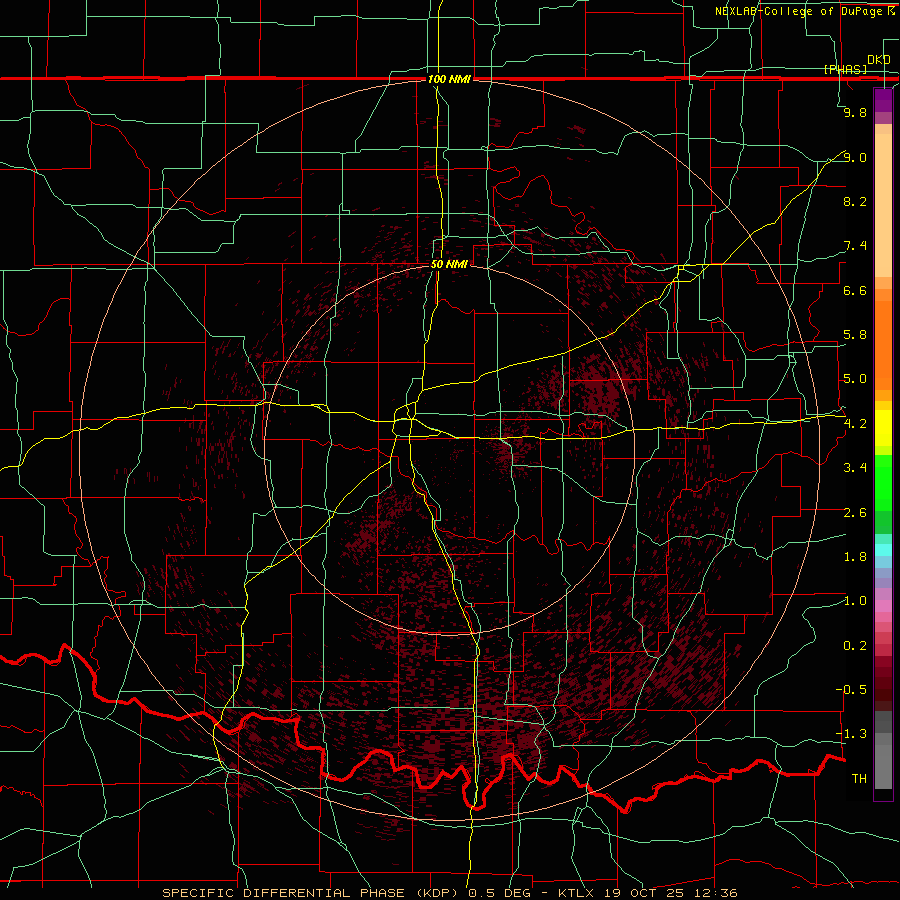Click the -0.5 value on the scale
Screen dimensions: 900x900
[851, 690]
